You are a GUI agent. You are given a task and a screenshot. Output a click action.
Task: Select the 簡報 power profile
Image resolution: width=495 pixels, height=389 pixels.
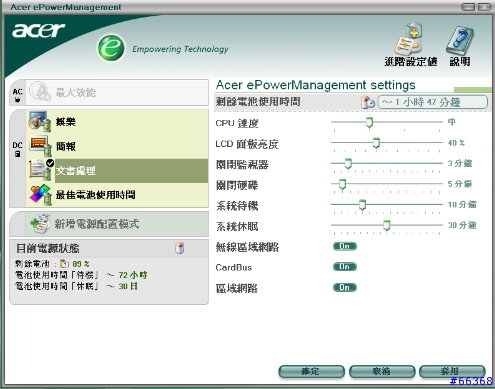(x=117, y=146)
